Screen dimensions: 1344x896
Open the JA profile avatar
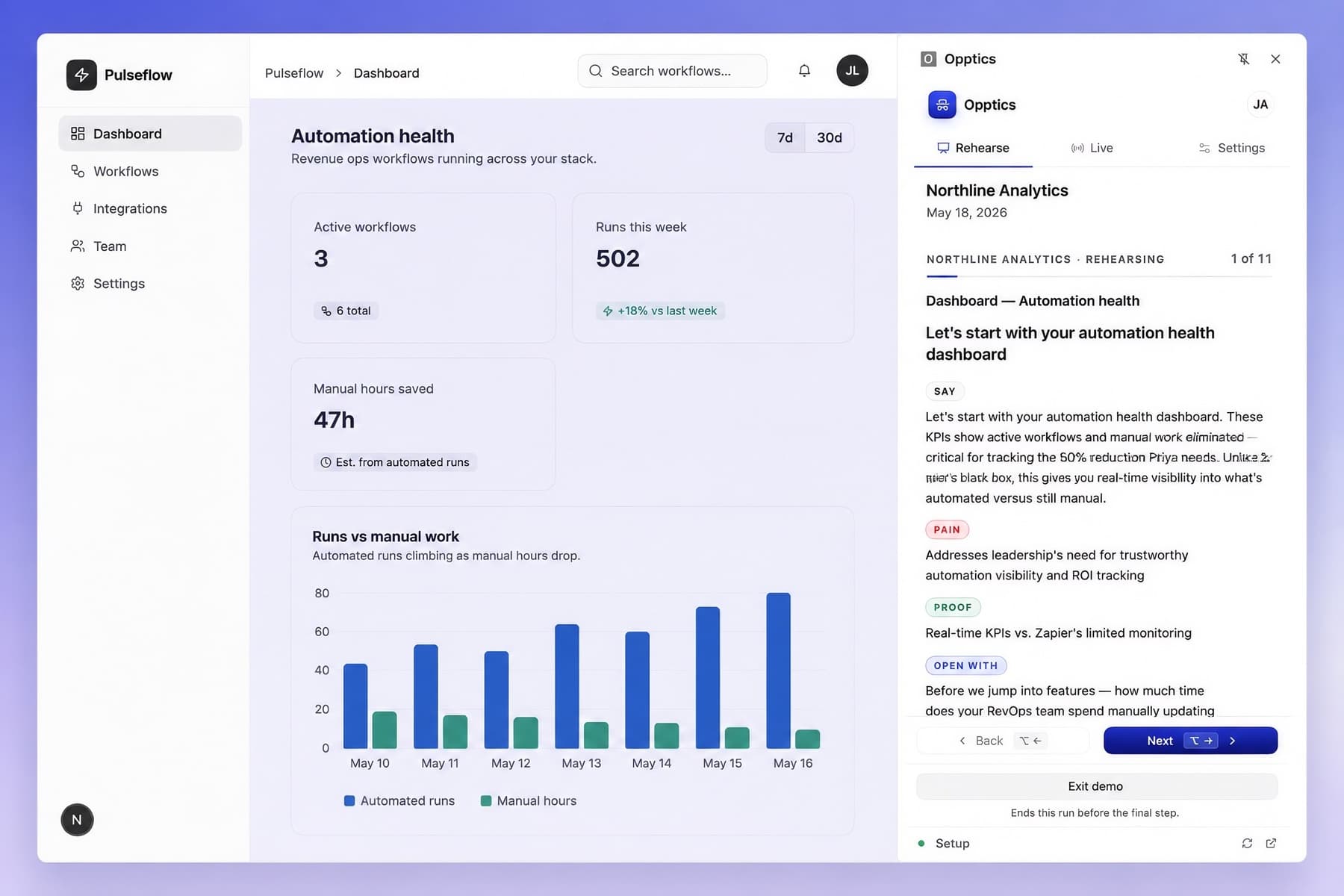point(1260,105)
